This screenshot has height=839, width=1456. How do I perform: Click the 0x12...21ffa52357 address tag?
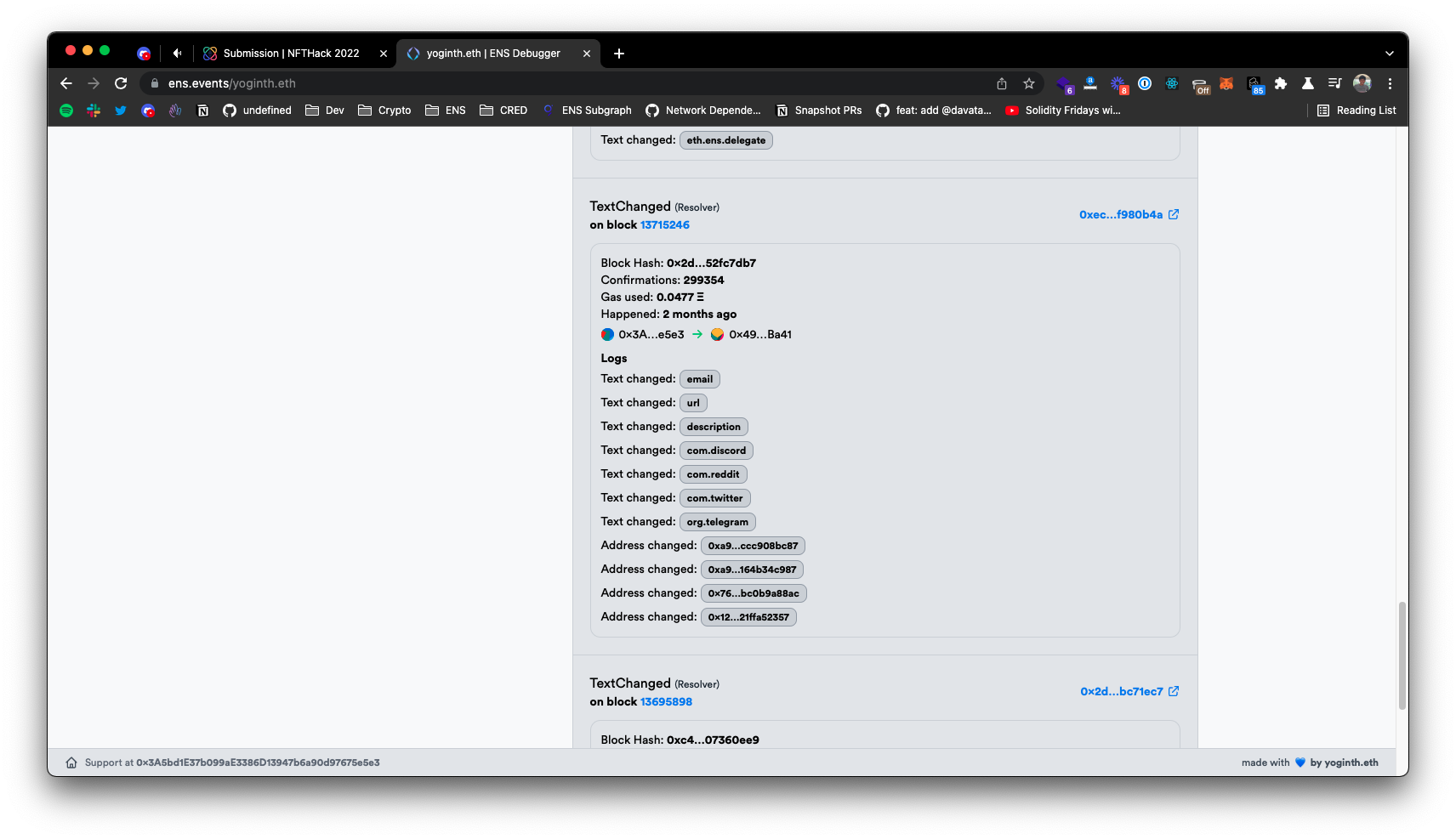748,617
